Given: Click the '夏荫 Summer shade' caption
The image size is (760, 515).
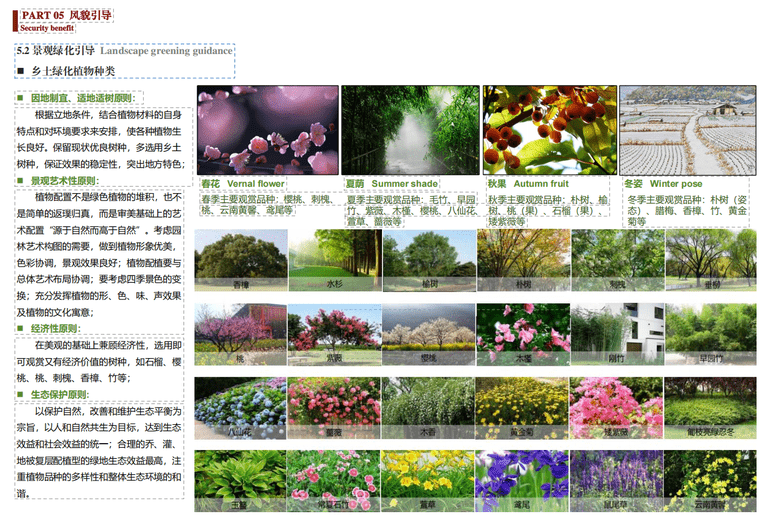Looking at the screenshot, I should 392,184.
